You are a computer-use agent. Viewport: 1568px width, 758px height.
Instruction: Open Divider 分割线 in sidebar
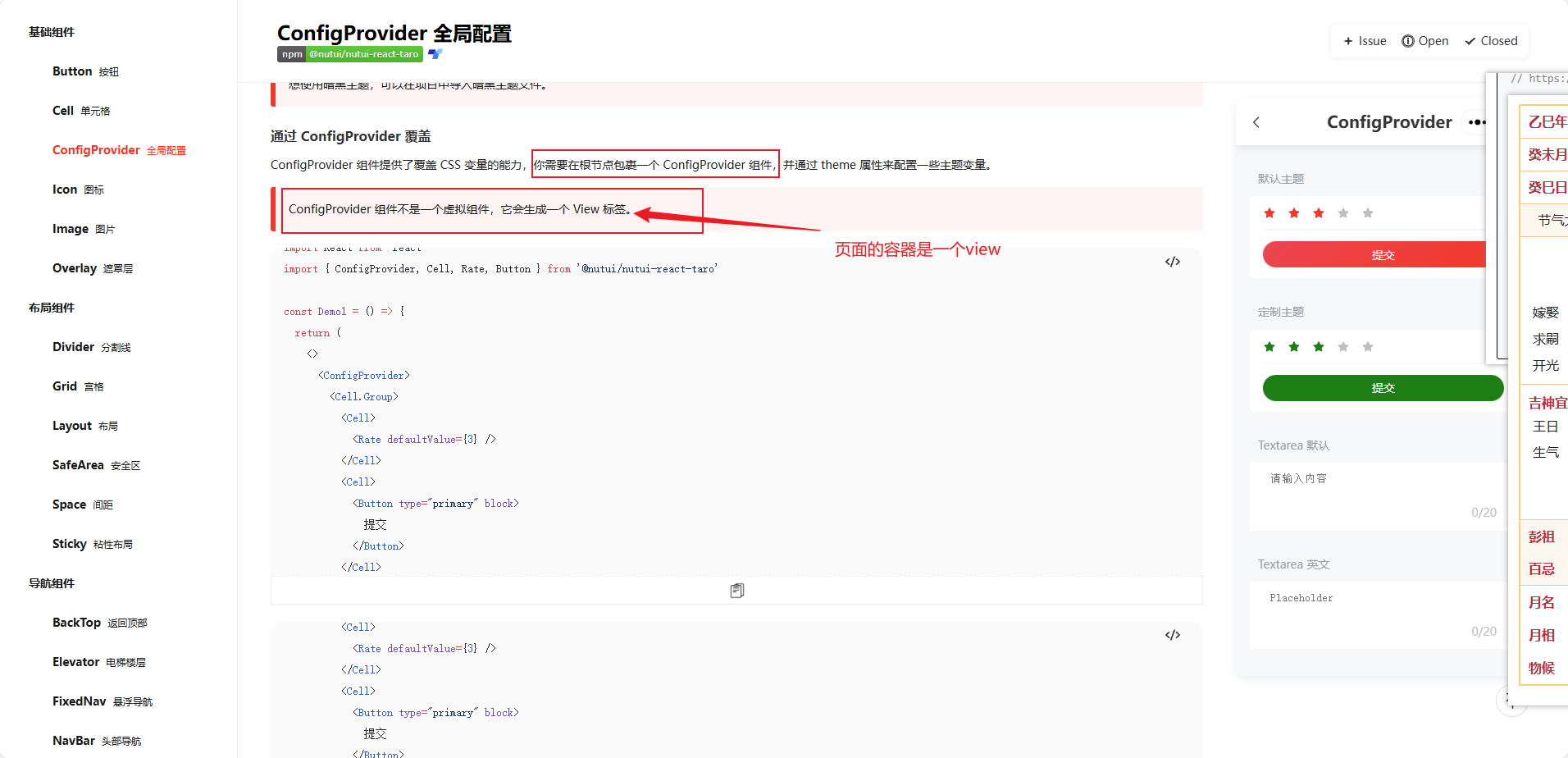[92, 347]
